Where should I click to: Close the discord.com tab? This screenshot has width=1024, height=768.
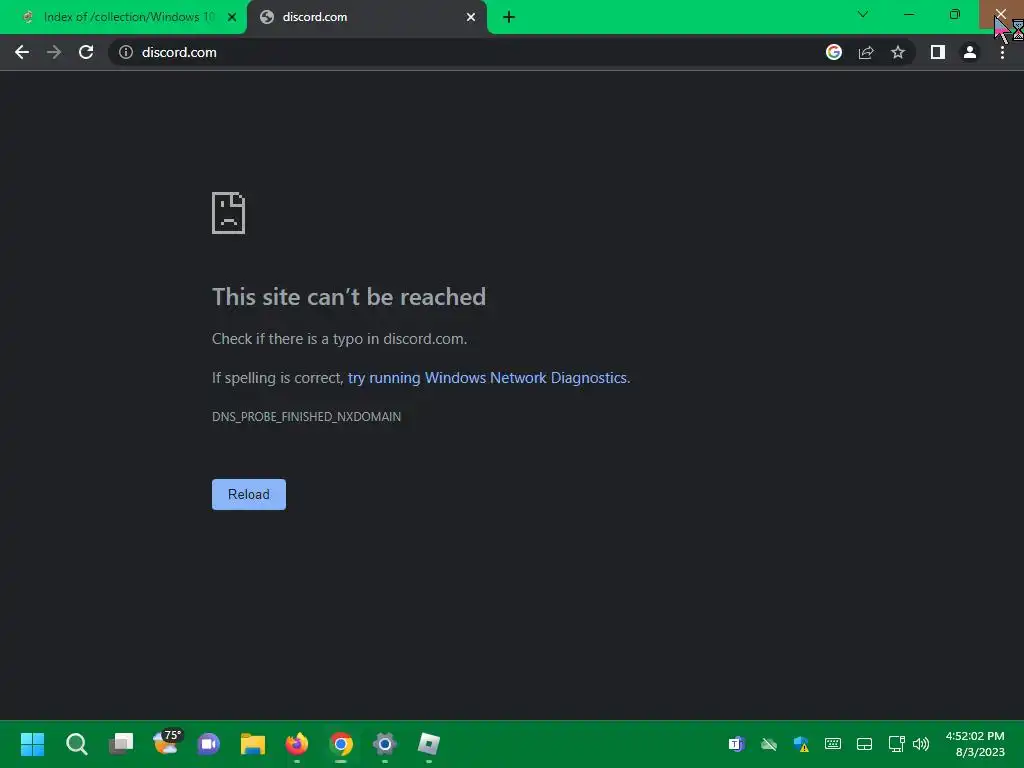pyautogui.click(x=471, y=17)
